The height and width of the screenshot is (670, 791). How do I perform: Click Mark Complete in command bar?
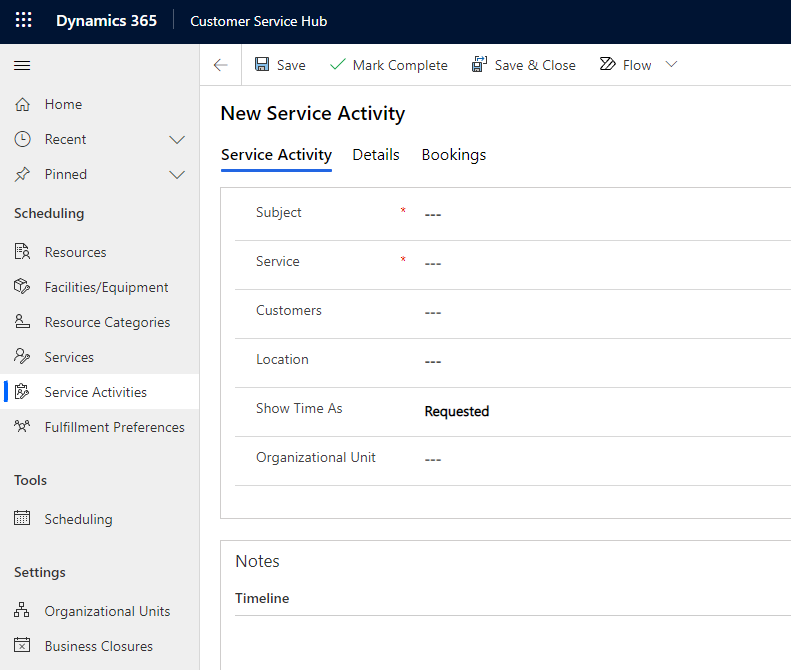pyautogui.click(x=400, y=65)
